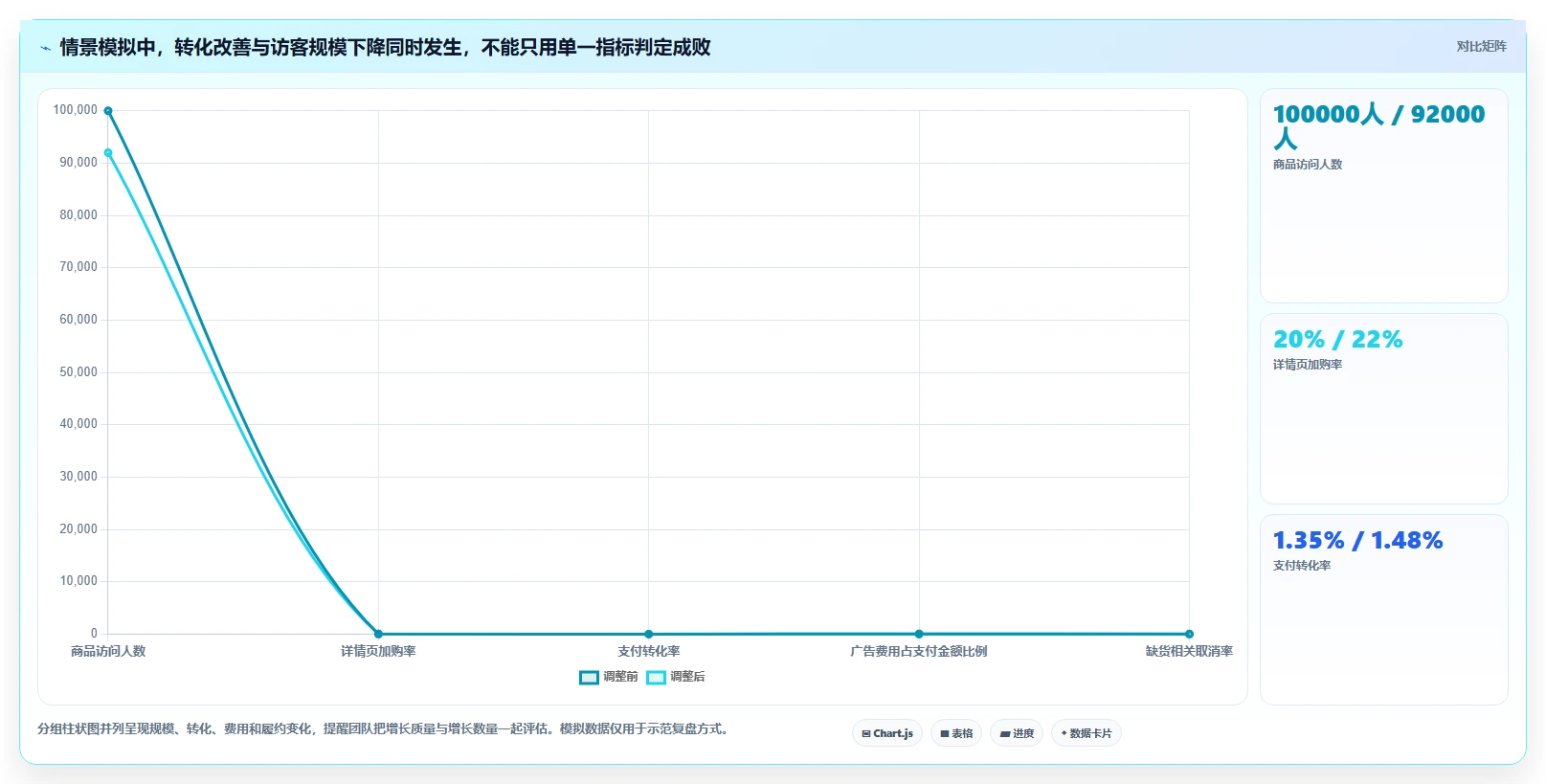This screenshot has width=1546, height=784.
Task: Select the 92,000 data point on 调整后 line
Action: pyautogui.click(x=108, y=153)
